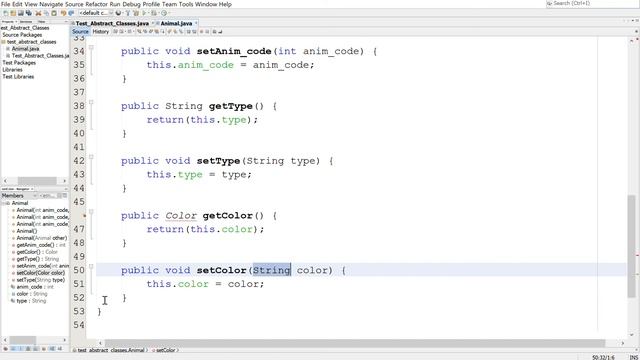Click the New Project toolbar icon
Screen dimensions: 640x360
(x=13, y=13)
